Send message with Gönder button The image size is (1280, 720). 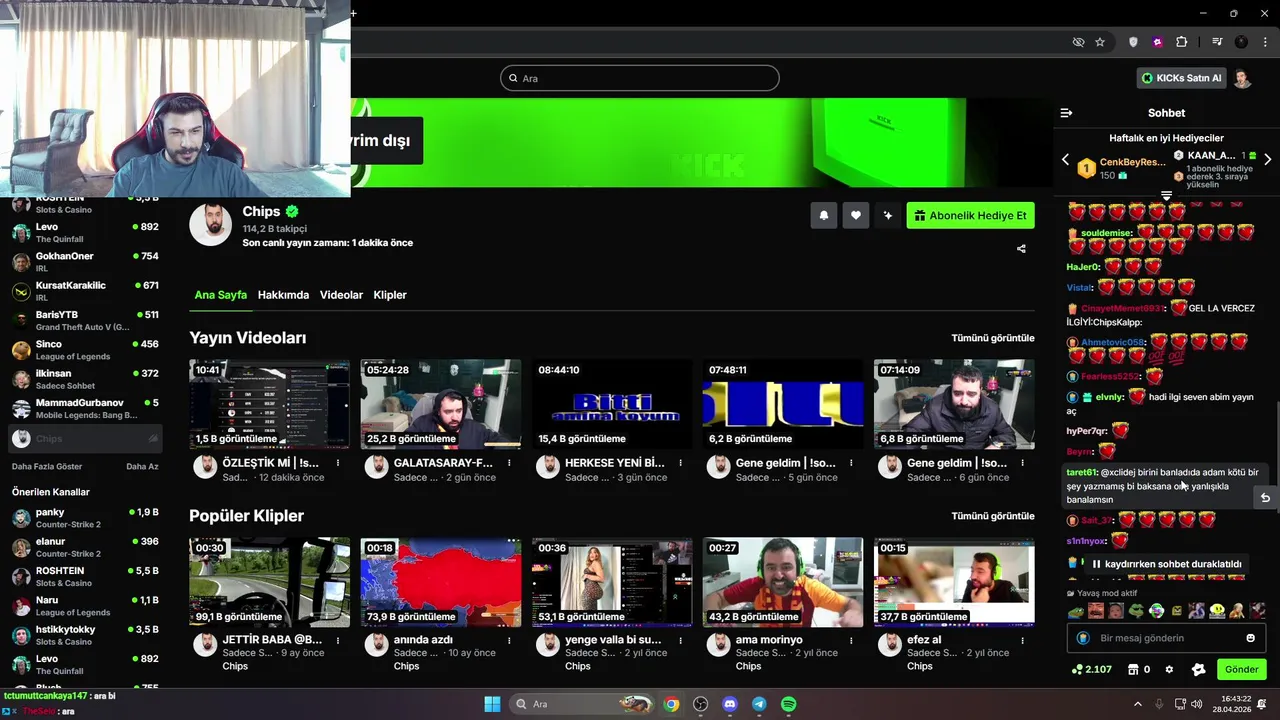pyautogui.click(x=1242, y=669)
